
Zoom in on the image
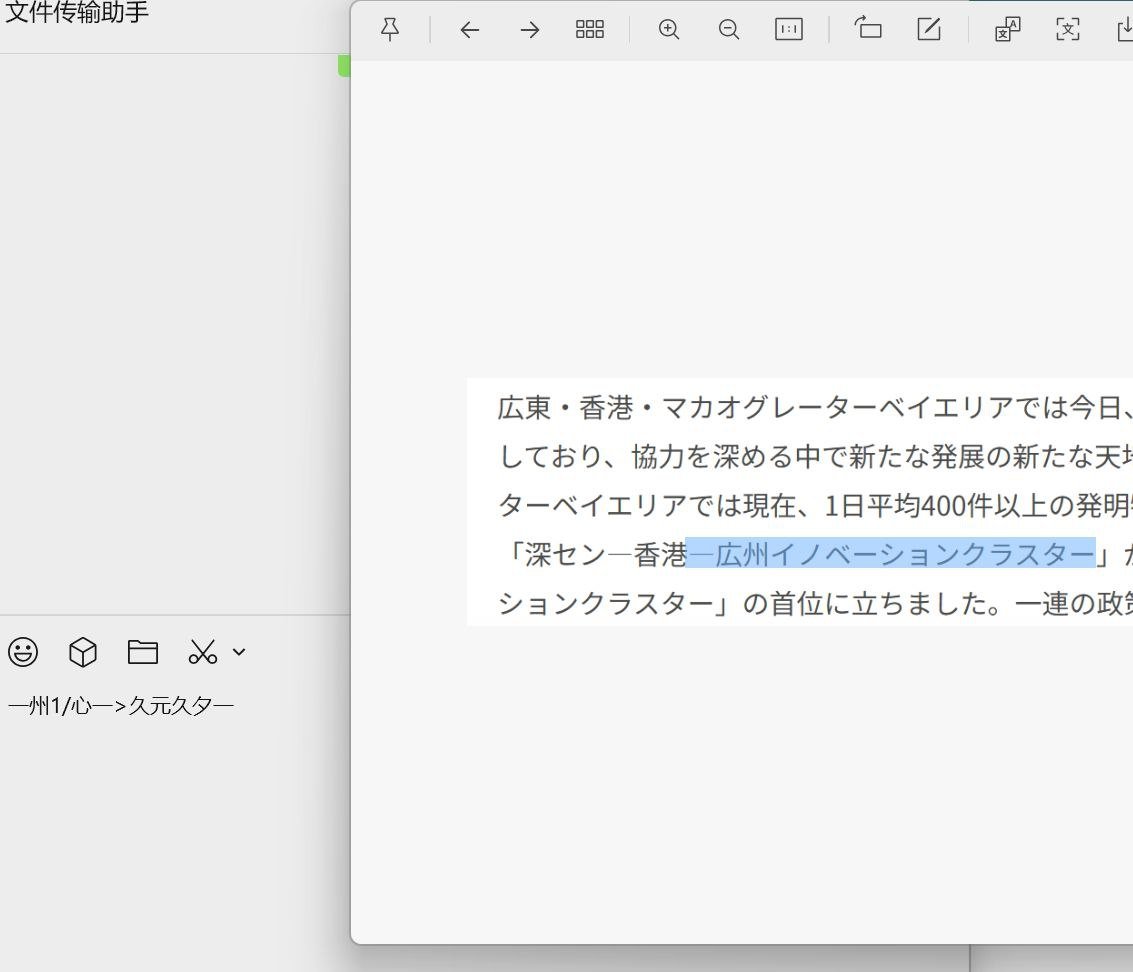point(669,30)
